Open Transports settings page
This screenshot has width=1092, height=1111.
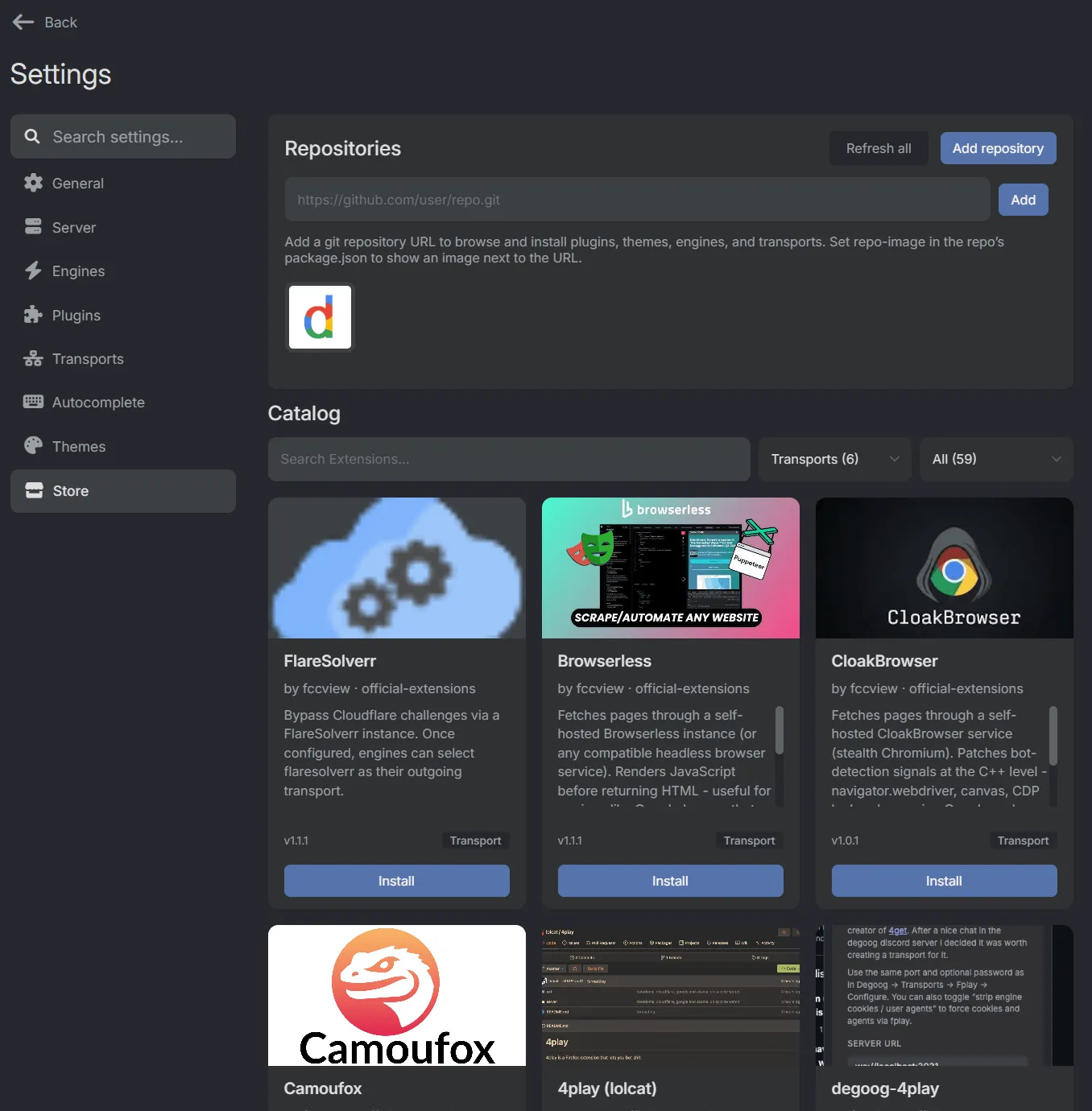tap(123, 359)
